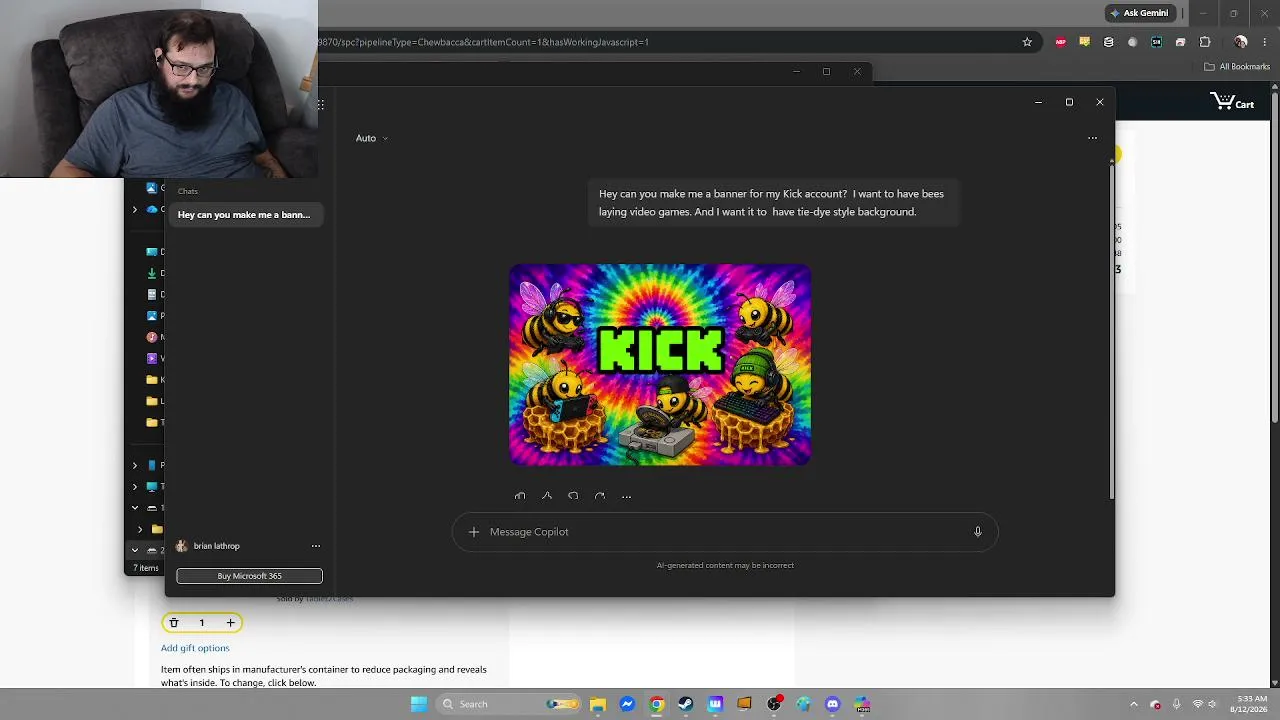
Task: Open the All Bookmarks folder
Action: pyautogui.click(x=1237, y=67)
